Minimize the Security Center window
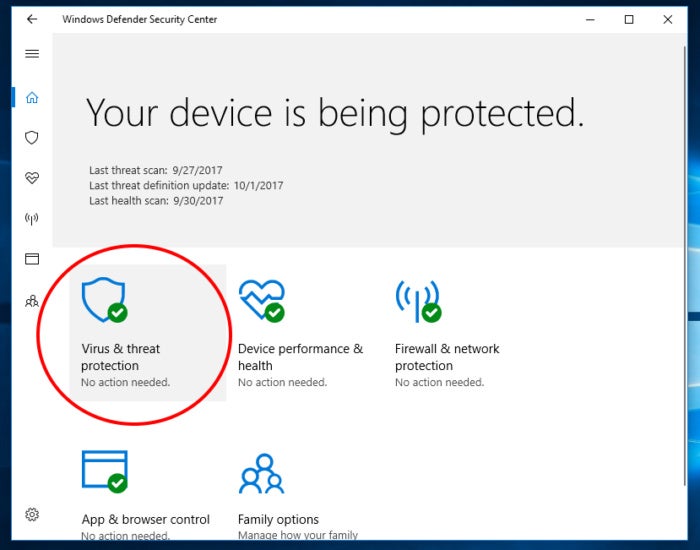 pyautogui.click(x=590, y=19)
